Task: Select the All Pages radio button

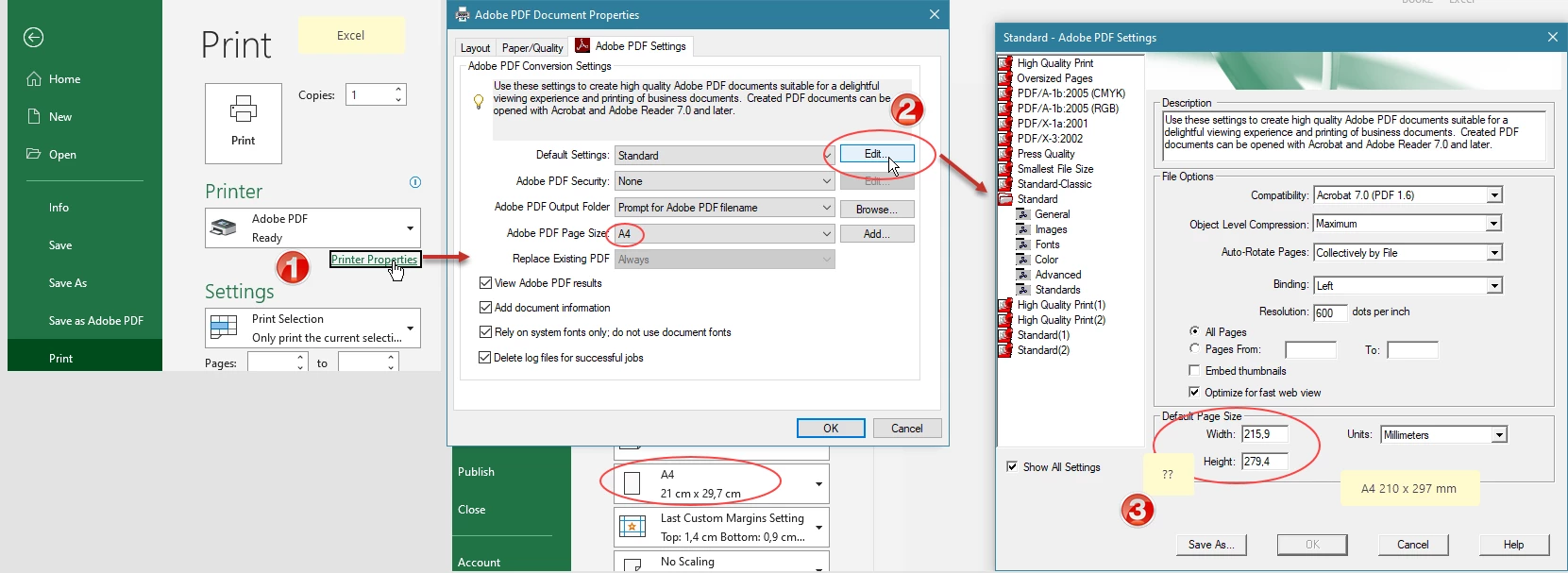Action: 1195,331
